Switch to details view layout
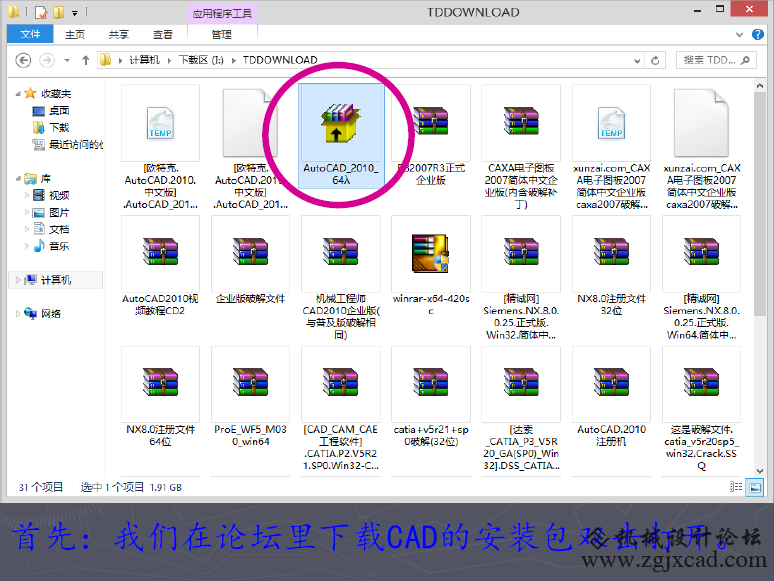The height and width of the screenshot is (581, 774). (x=736, y=487)
